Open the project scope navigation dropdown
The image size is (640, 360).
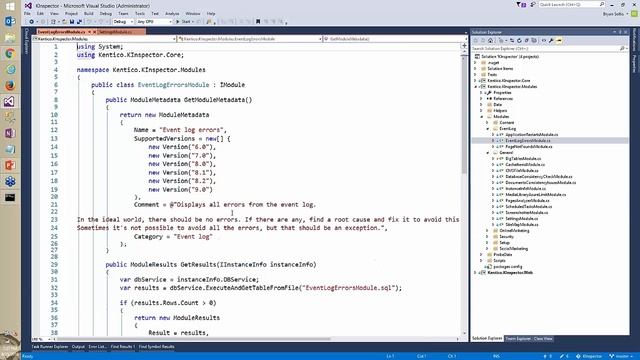pos(104,39)
